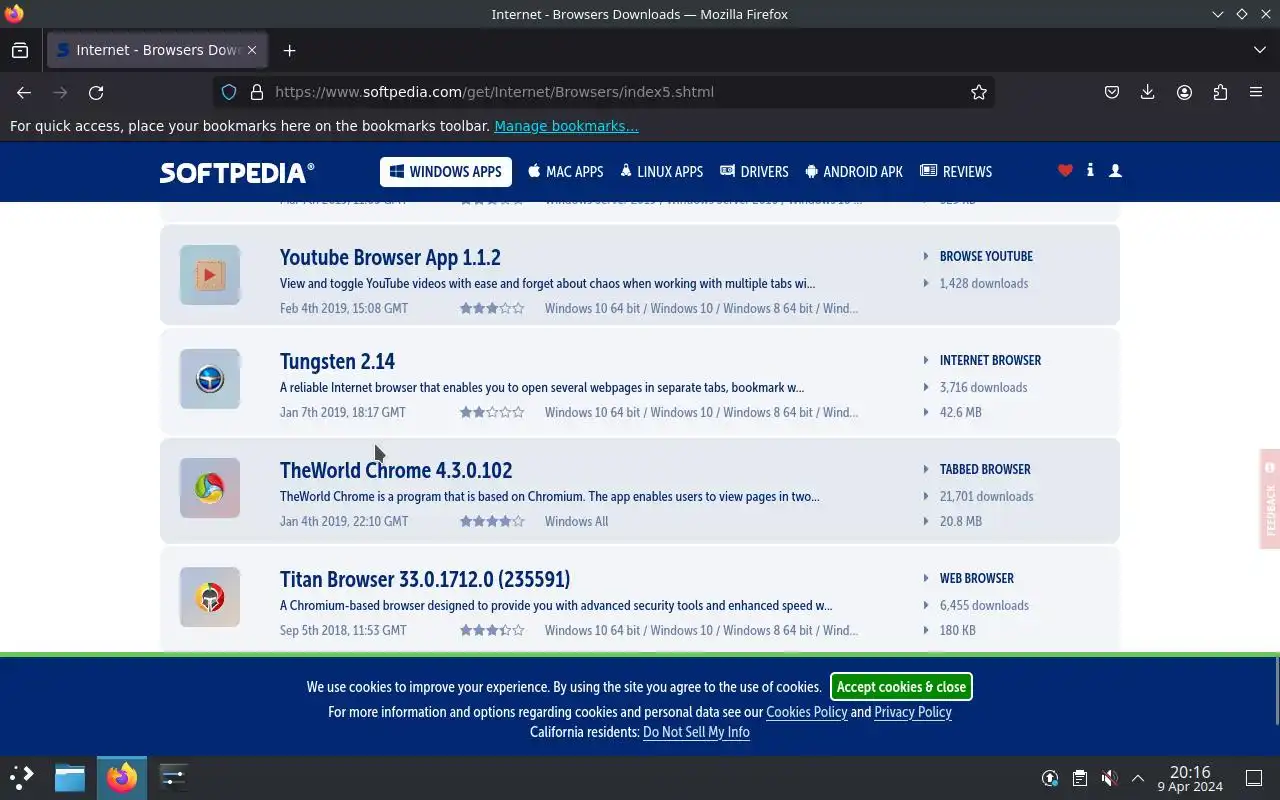
Task: Open Firefox application hamburger menu
Action: tap(1256, 92)
